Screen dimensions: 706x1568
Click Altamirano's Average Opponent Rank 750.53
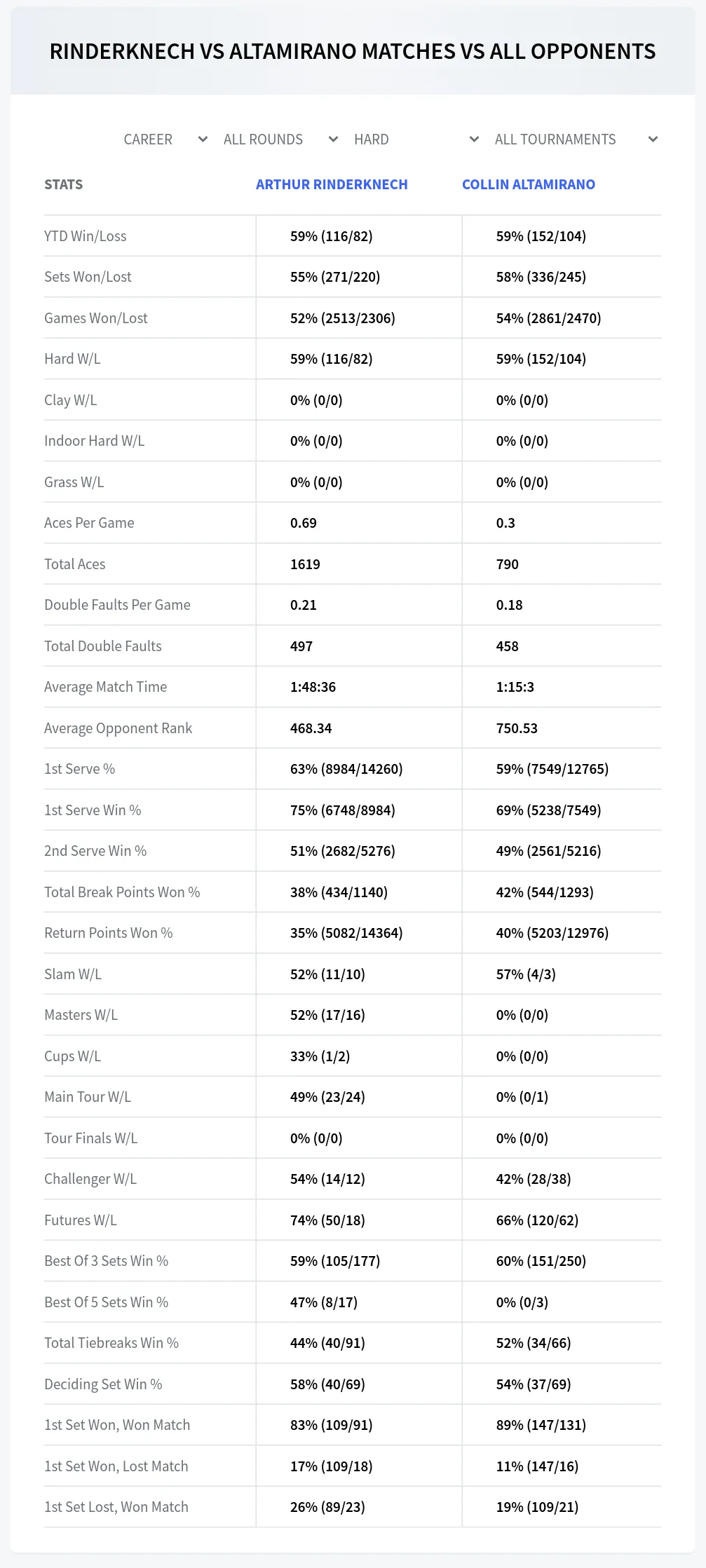(x=517, y=728)
